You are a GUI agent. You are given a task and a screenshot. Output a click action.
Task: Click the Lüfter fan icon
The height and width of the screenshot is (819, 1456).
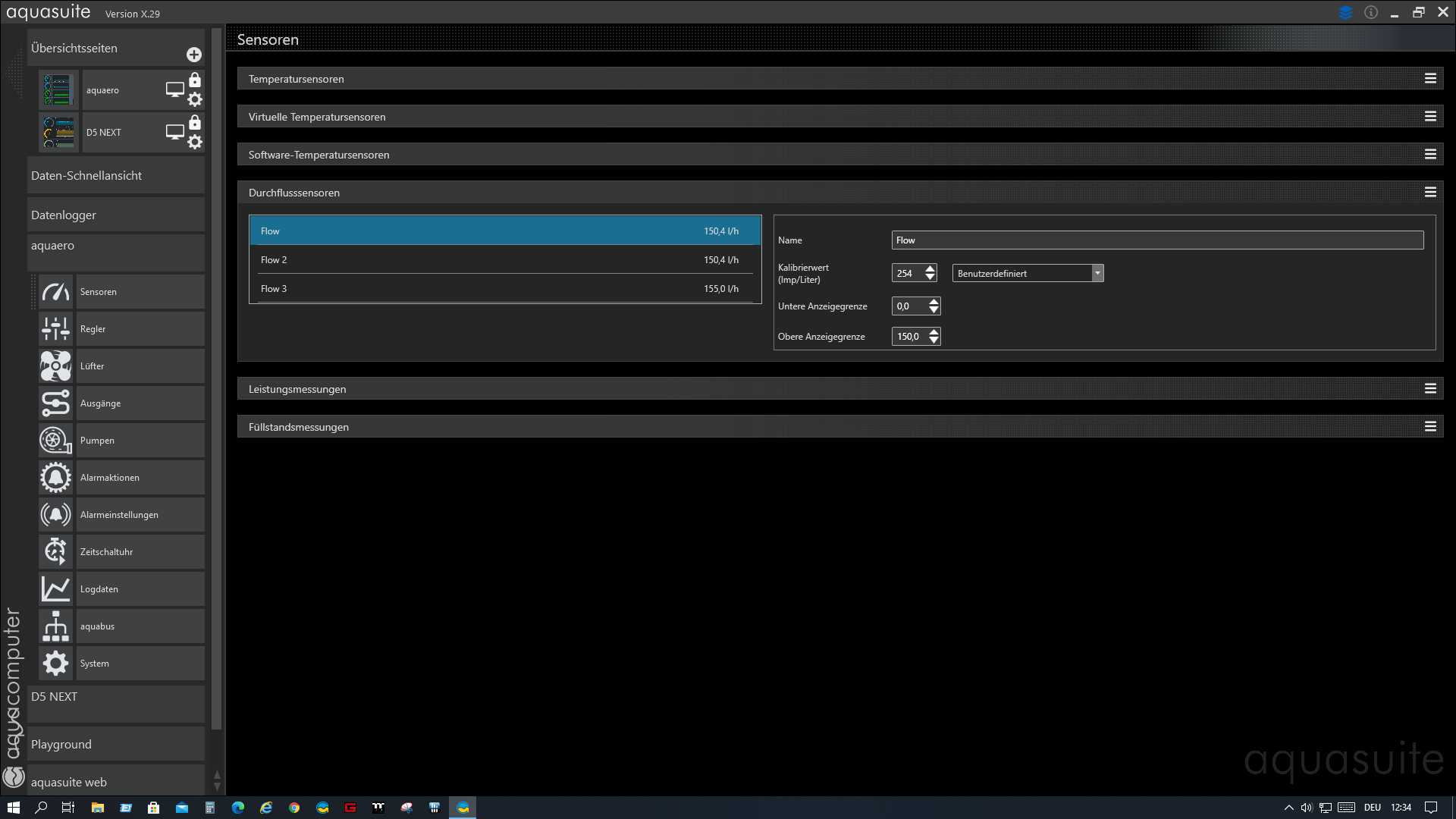[55, 366]
